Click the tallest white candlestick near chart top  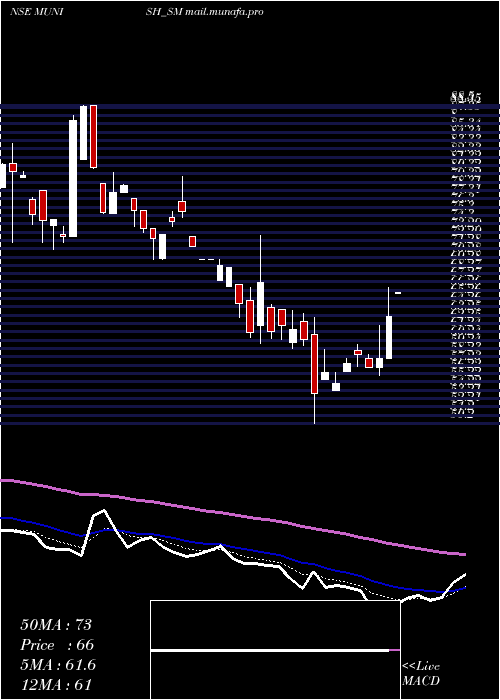[x=73, y=178]
